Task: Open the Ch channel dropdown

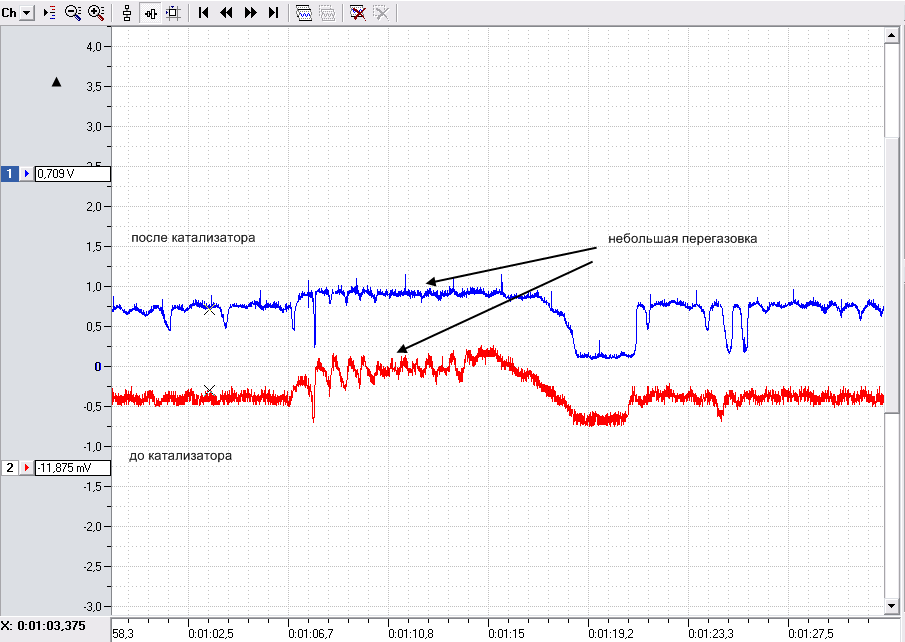Action: pos(27,13)
